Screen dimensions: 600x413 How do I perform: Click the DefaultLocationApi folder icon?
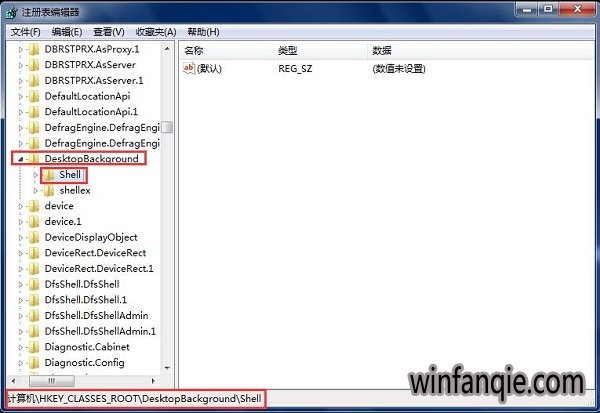(x=34, y=96)
